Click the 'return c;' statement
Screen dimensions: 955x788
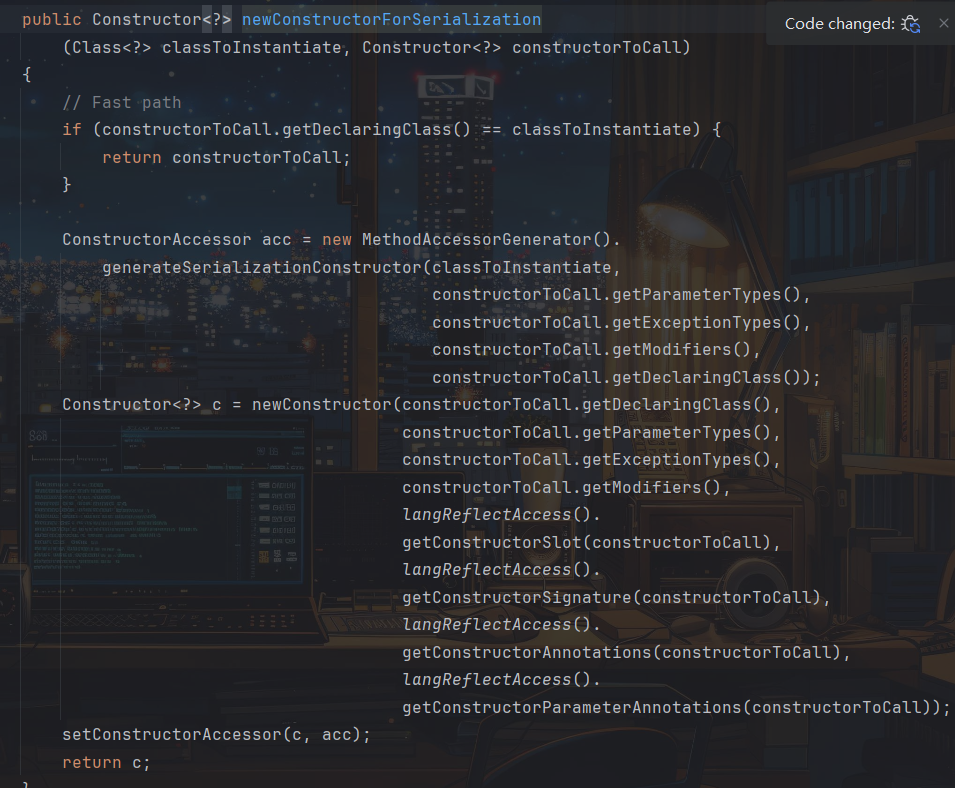(x=106, y=762)
